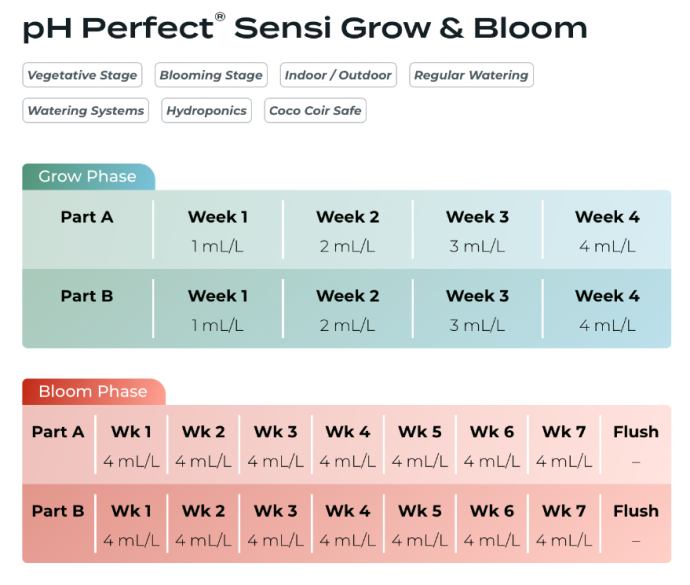Click Grow Phase Part B Week 4 cell
Screen dimensions: 690x585
(607, 310)
